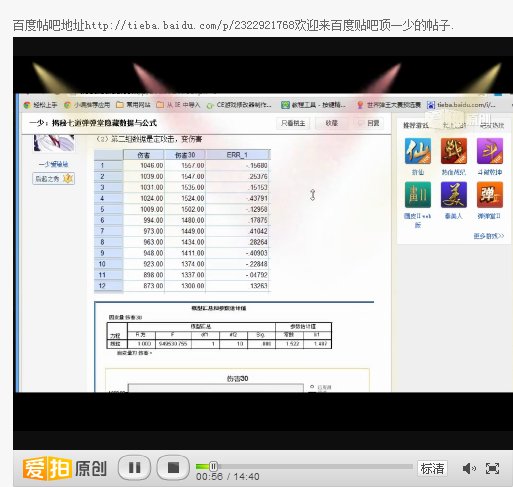The image size is (513, 487).
Task: Open the 更多游戏>> link
Action: (489, 236)
